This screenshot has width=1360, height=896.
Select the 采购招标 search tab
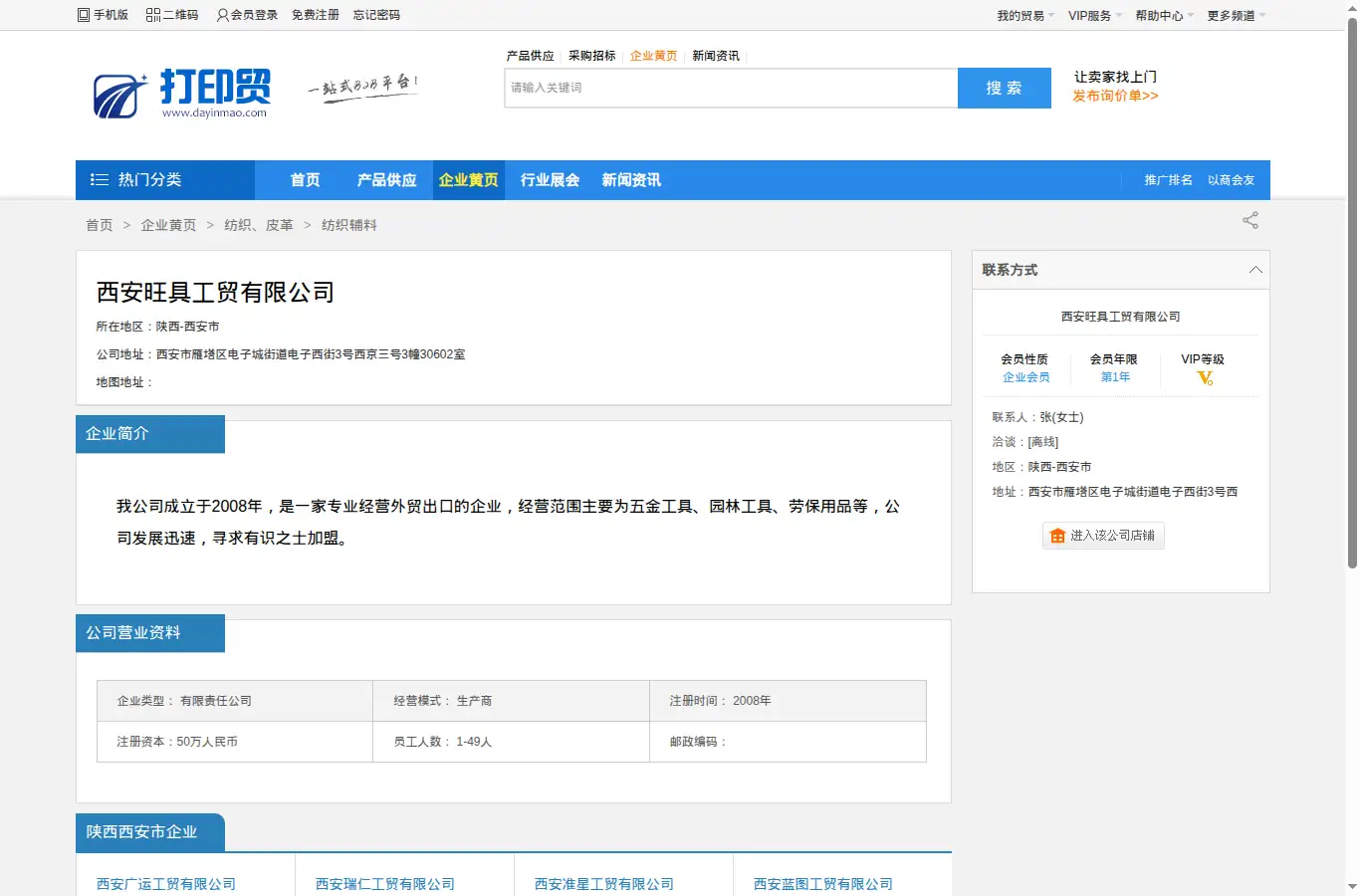pos(592,56)
